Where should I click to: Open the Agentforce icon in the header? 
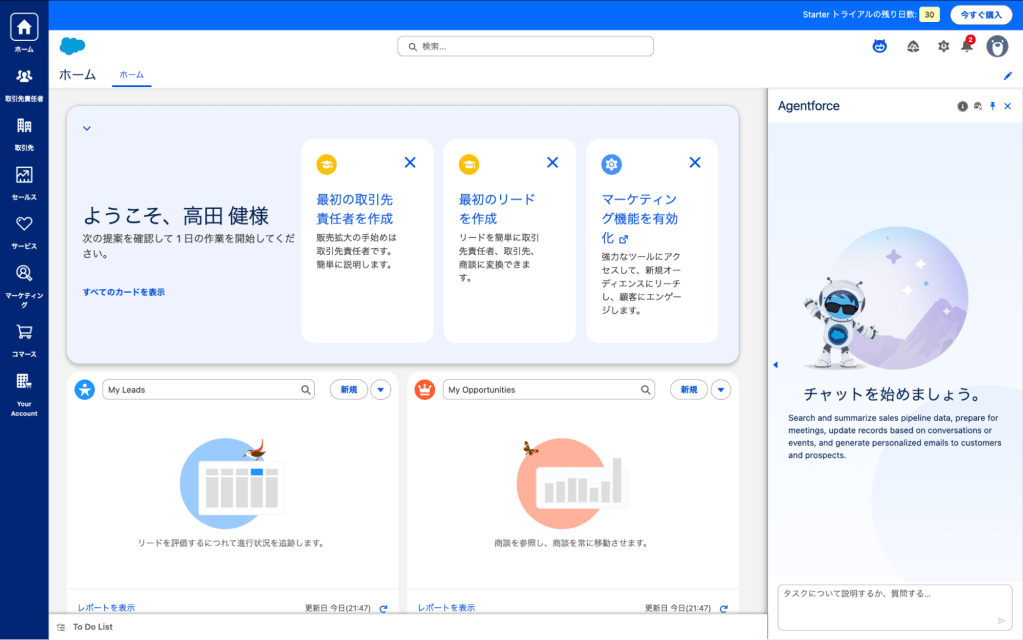[880, 46]
